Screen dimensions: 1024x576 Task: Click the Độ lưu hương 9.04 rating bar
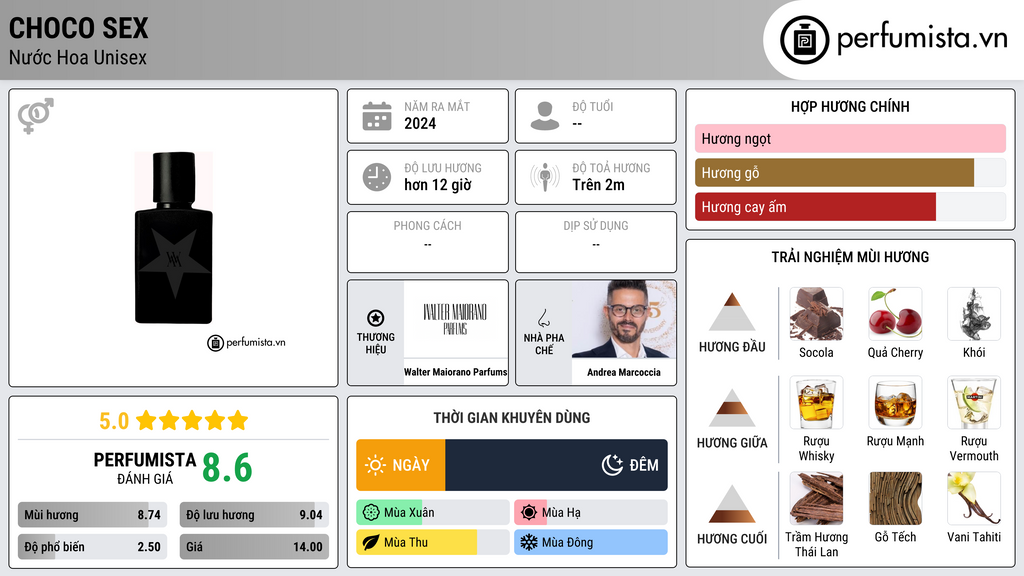[x=254, y=515]
